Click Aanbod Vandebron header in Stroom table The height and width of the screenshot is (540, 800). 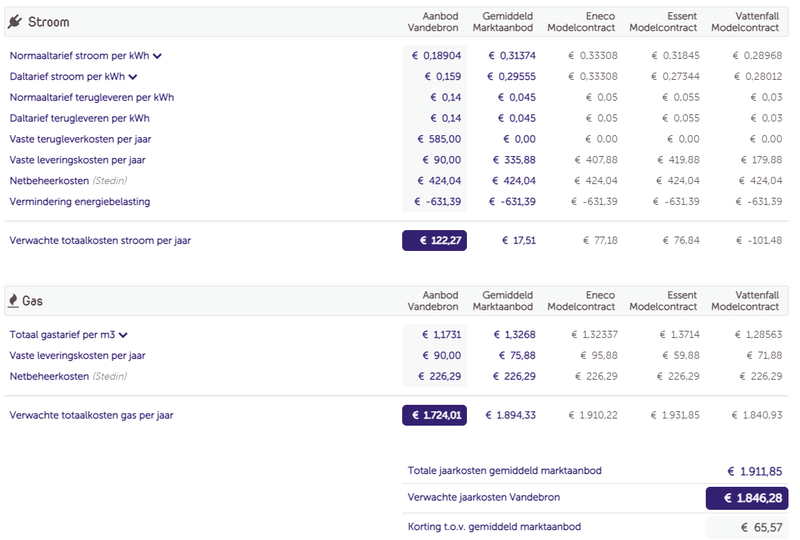click(x=433, y=22)
